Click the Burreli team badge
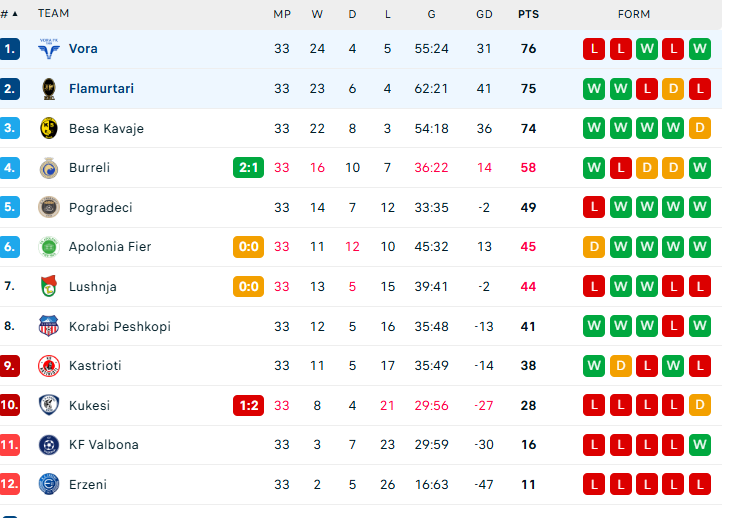Viewport: 735px width, 518px height. (48, 167)
